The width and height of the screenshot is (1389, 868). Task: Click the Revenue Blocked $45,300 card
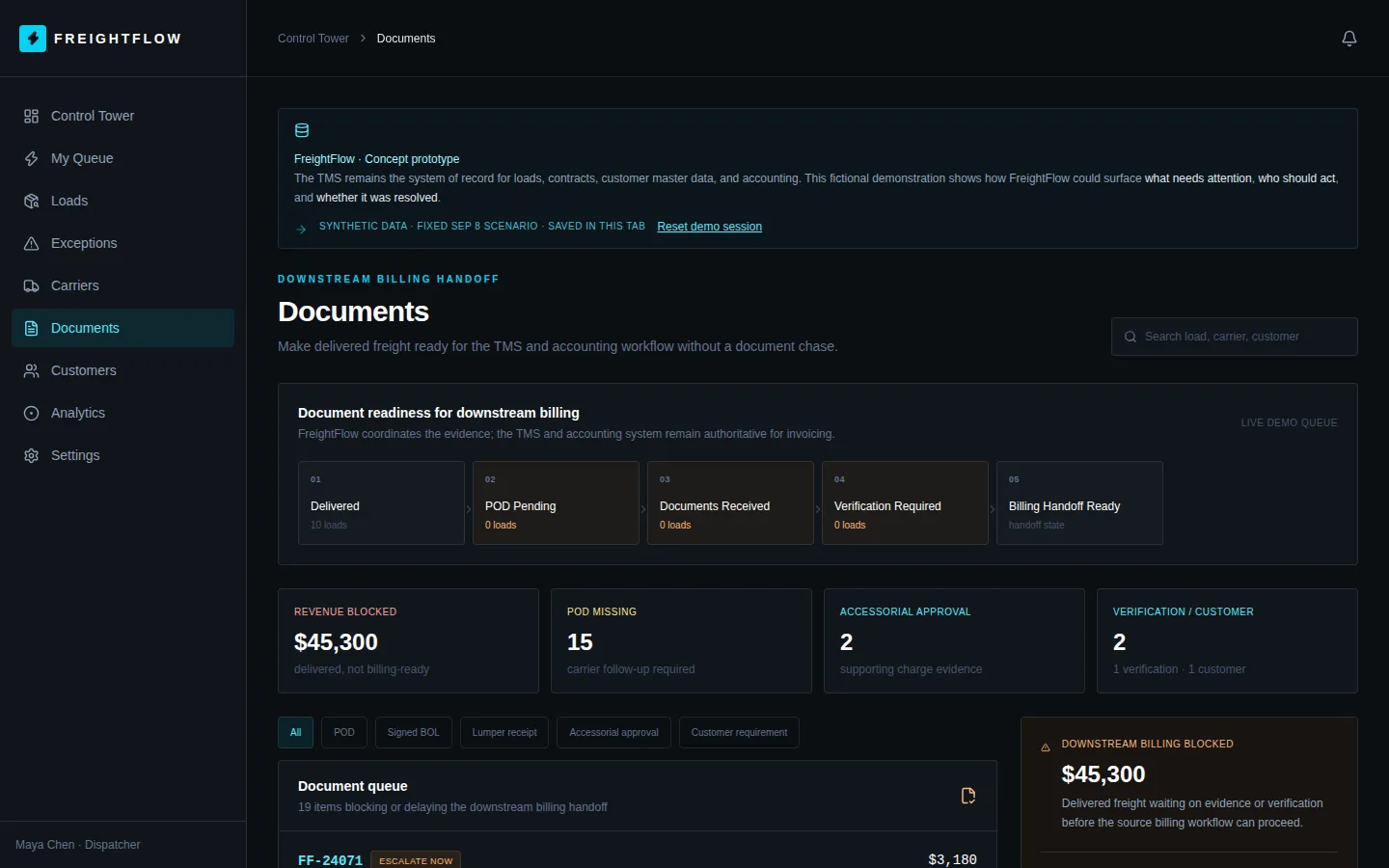[x=408, y=641]
